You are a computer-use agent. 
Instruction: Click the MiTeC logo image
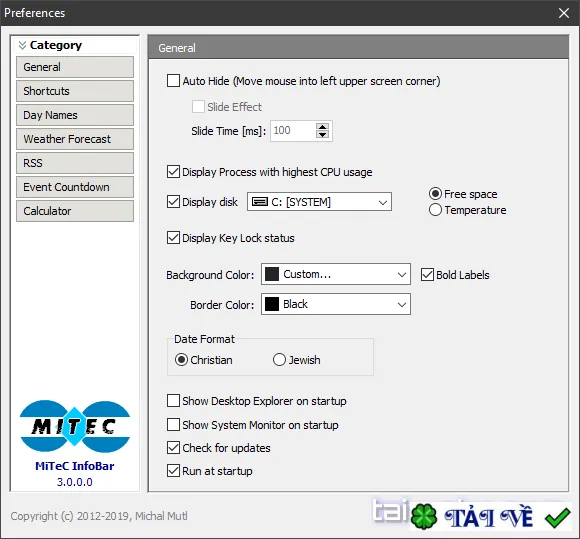click(75, 426)
